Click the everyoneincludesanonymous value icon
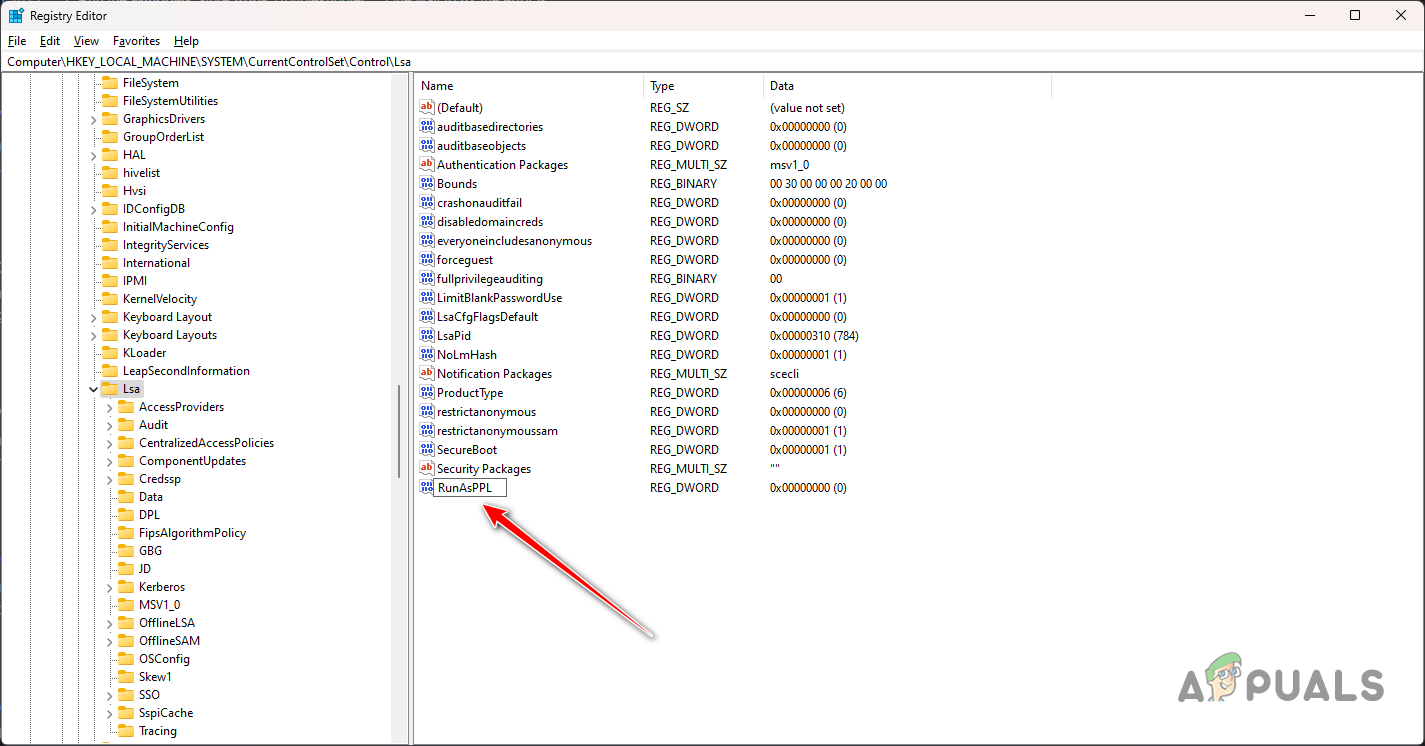Image resolution: width=1425 pixels, height=746 pixels. 427,241
